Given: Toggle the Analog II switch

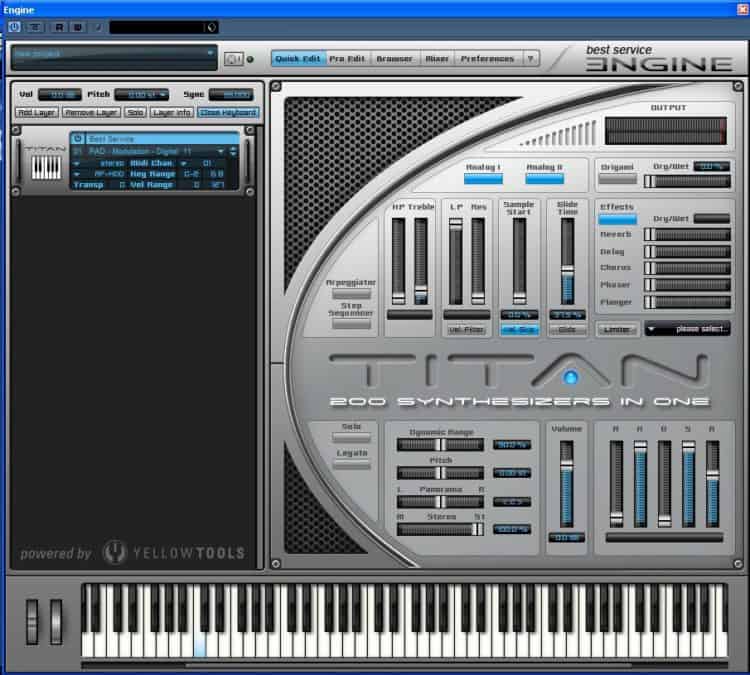Looking at the screenshot, I should click(544, 179).
